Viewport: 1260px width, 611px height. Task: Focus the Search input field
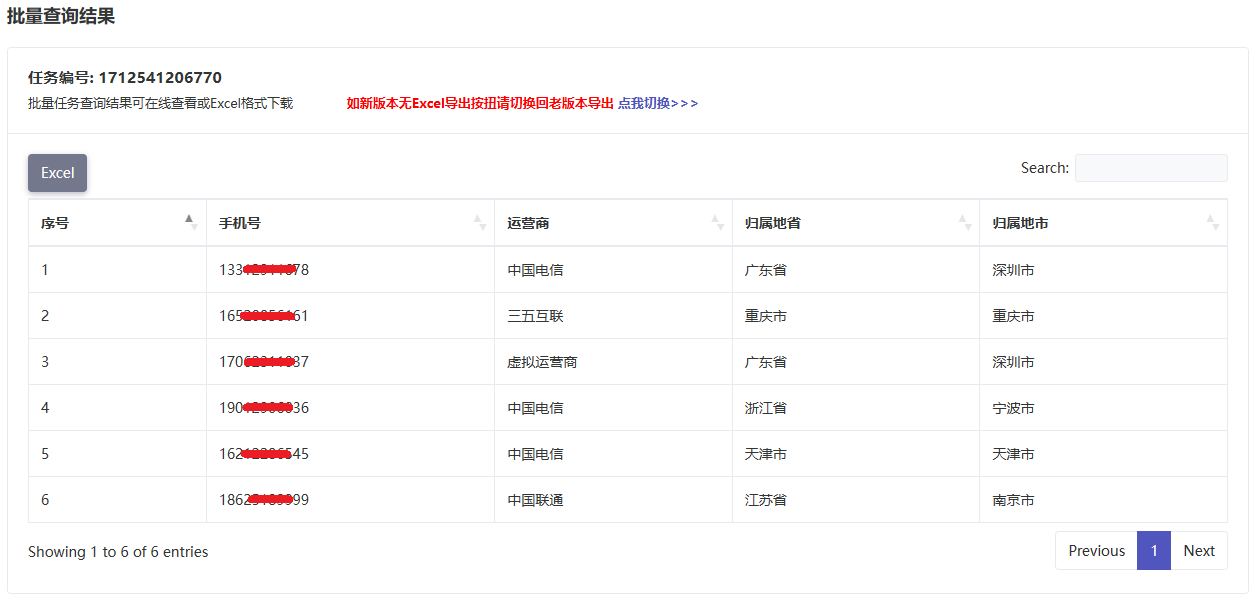click(x=1150, y=168)
